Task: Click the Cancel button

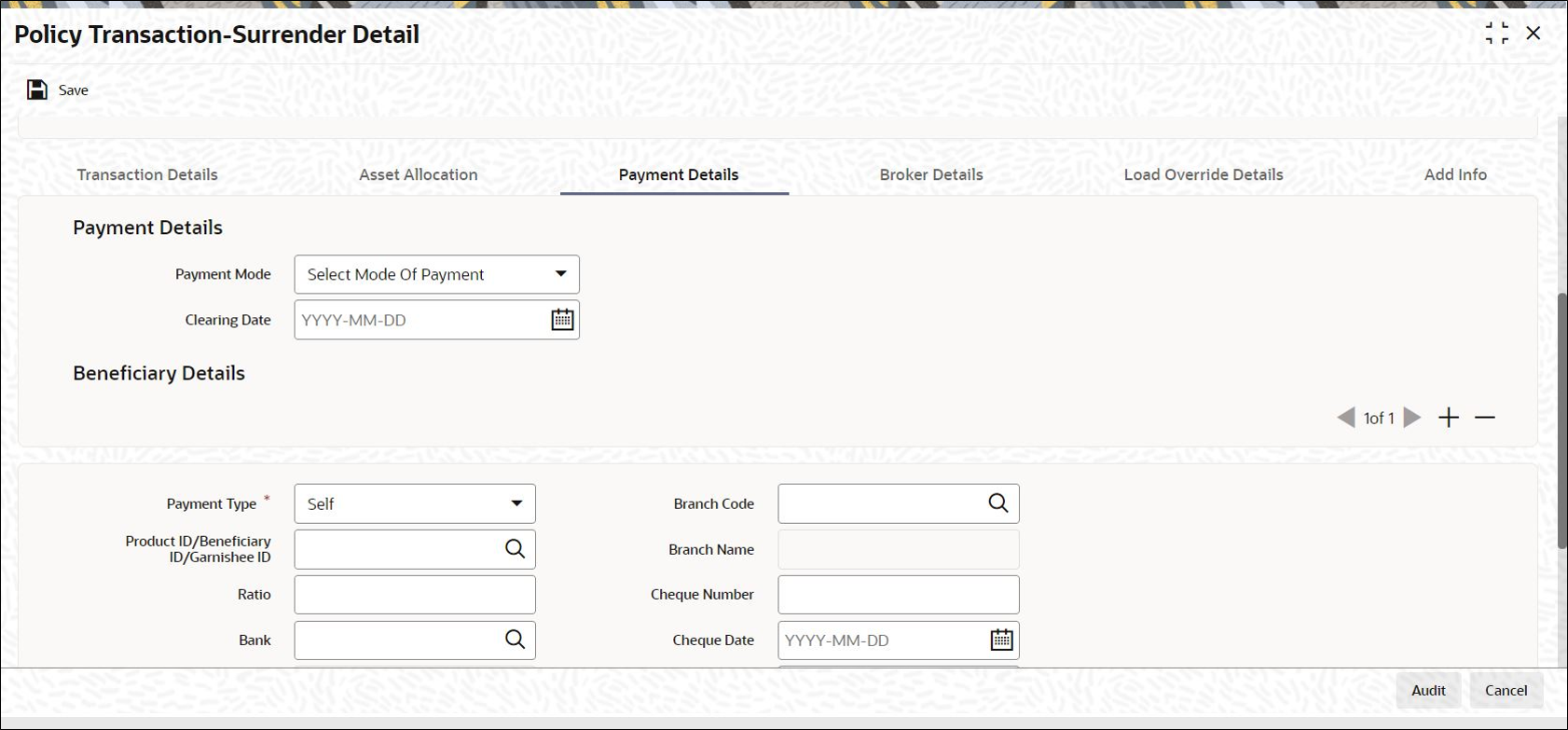Action: [1506, 691]
